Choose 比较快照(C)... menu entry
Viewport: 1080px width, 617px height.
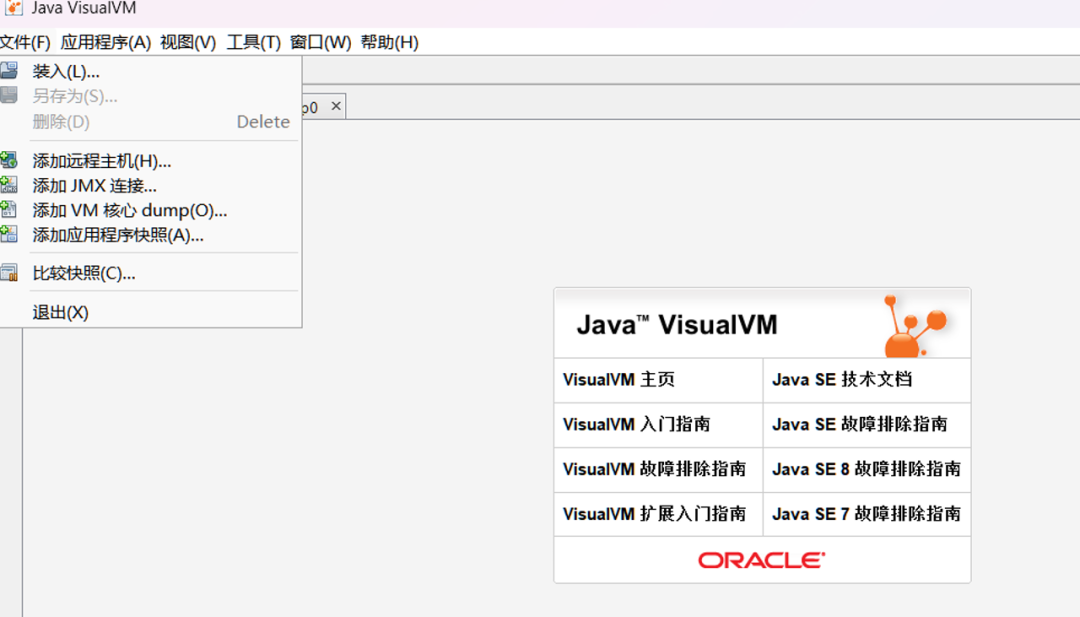point(150,273)
